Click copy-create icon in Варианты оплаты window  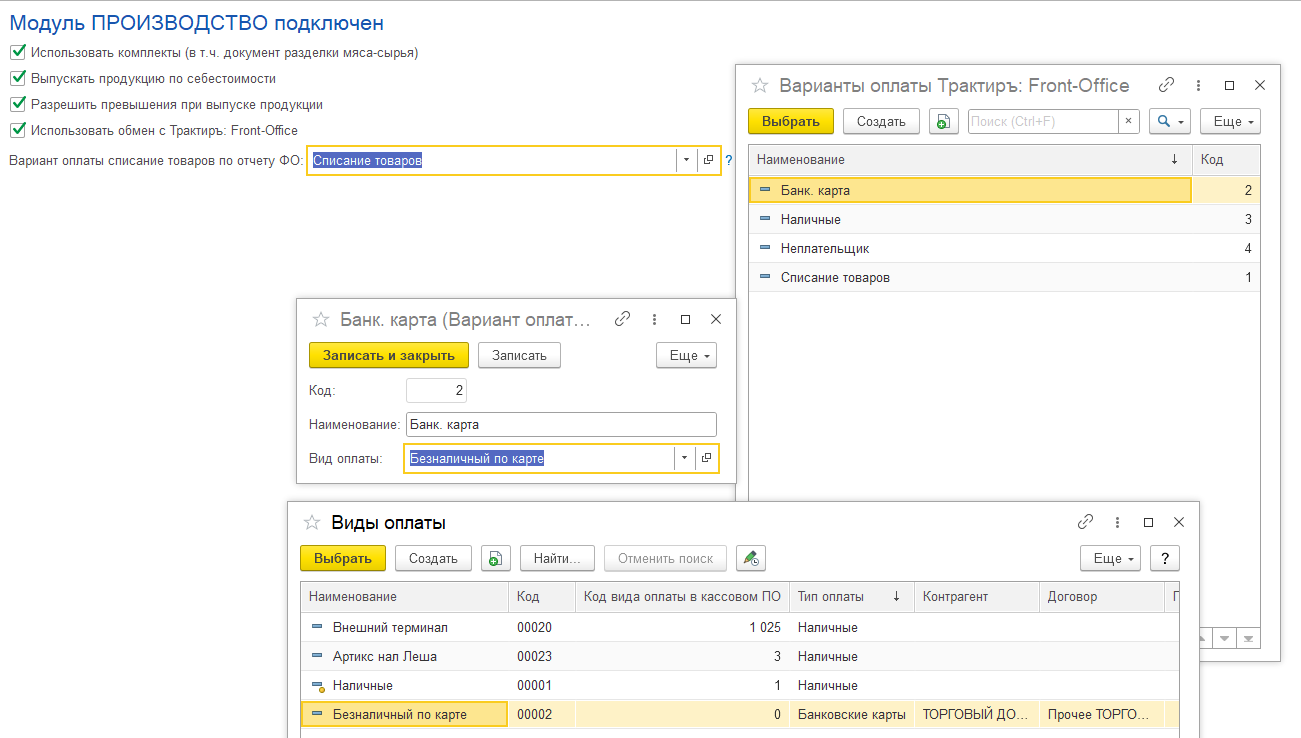tap(943, 122)
